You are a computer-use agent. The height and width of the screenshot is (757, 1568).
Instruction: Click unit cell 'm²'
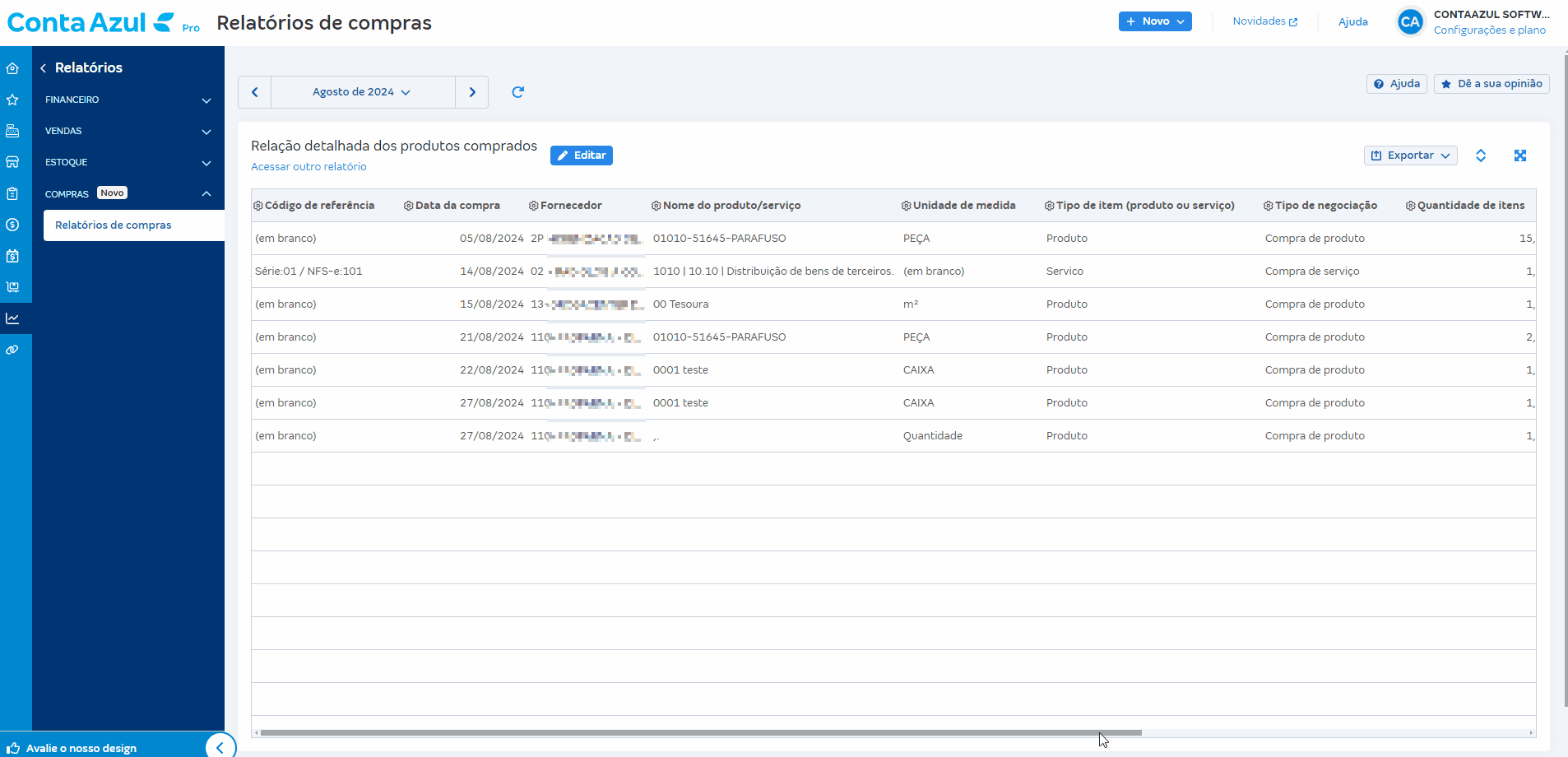tap(911, 304)
